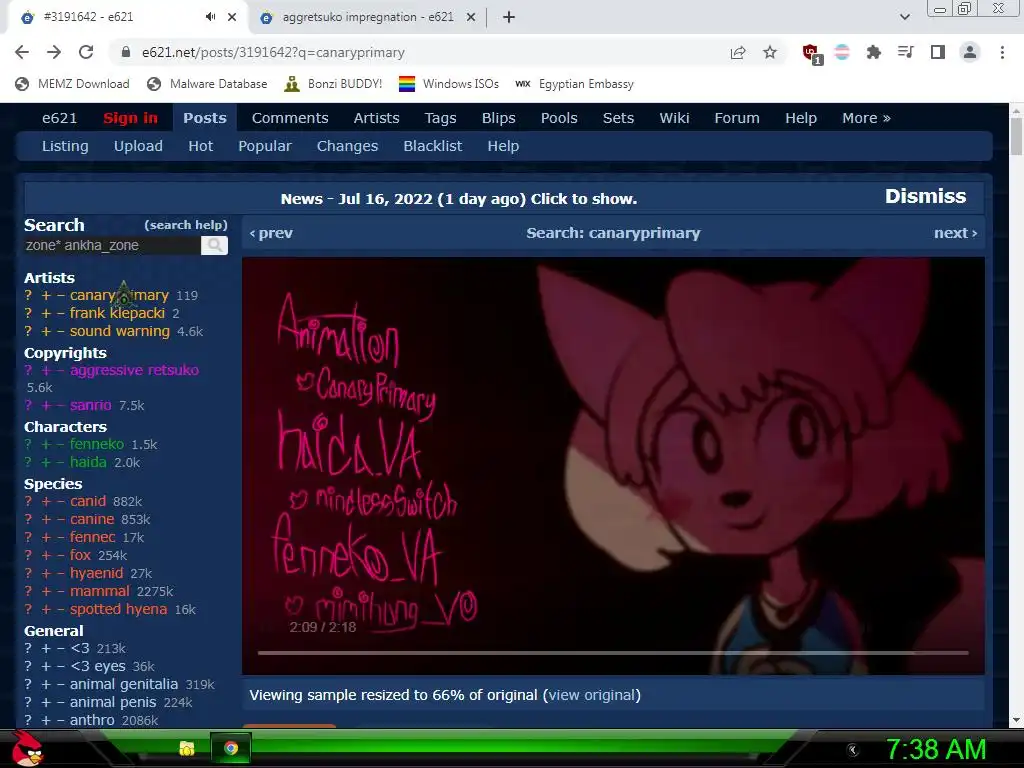The image size is (1024, 768).
Task: Add the fox tag with its plus sign
Action: coord(46,555)
